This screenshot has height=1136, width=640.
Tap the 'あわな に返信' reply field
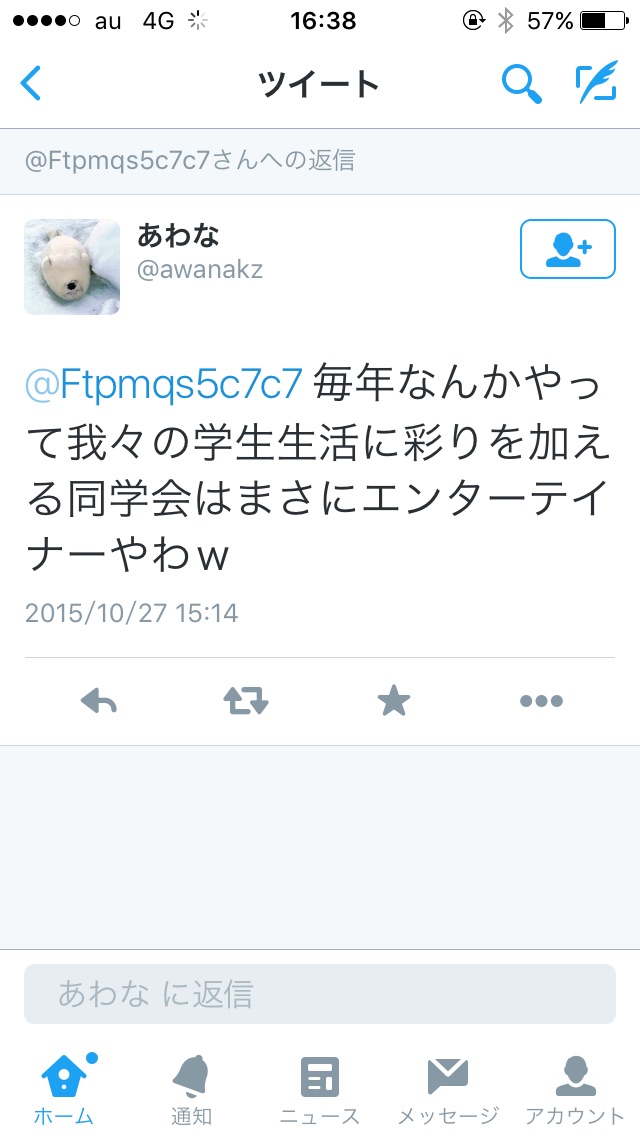320,994
